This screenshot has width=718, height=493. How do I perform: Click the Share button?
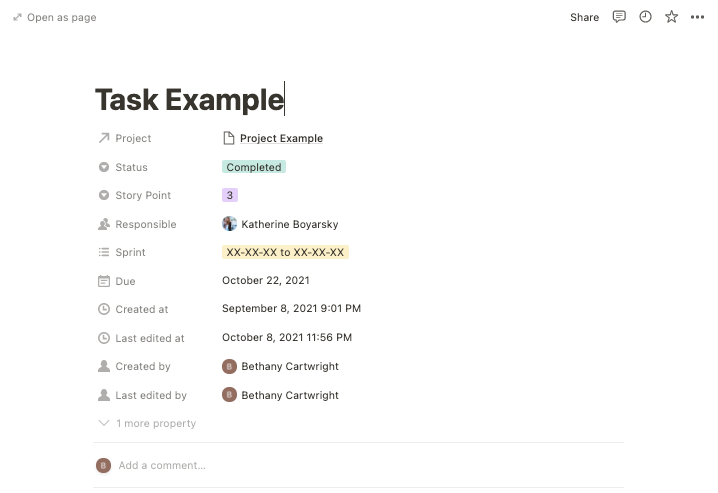point(584,17)
